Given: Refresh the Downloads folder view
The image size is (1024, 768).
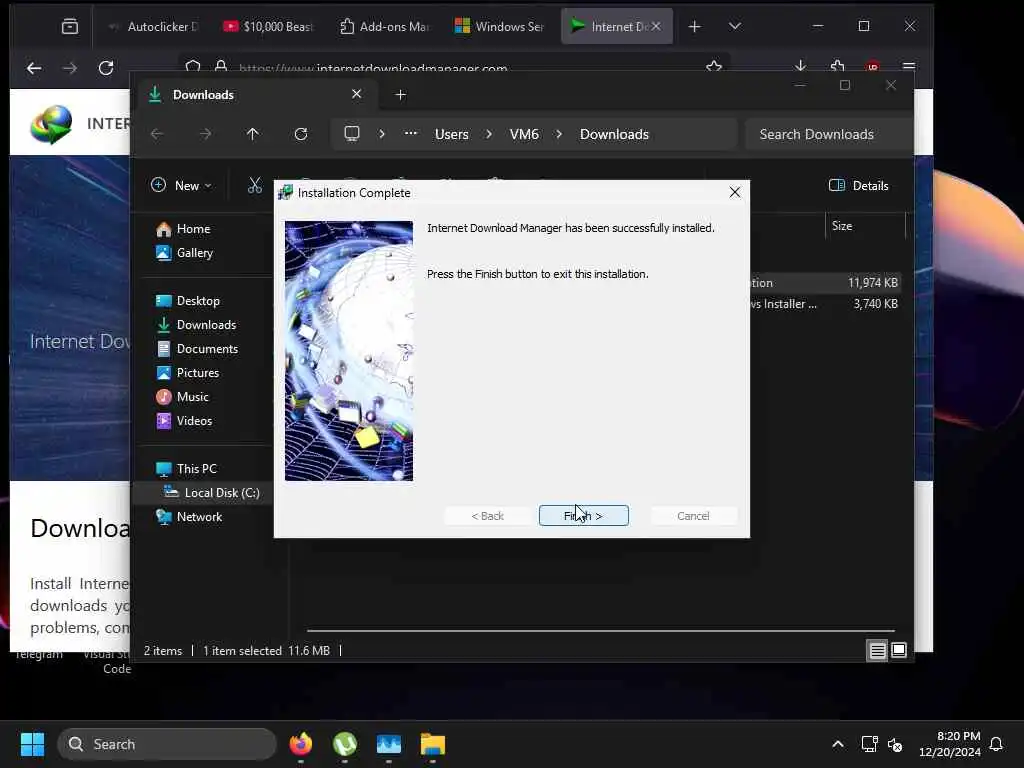Looking at the screenshot, I should pyautogui.click(x=300, y=134).
